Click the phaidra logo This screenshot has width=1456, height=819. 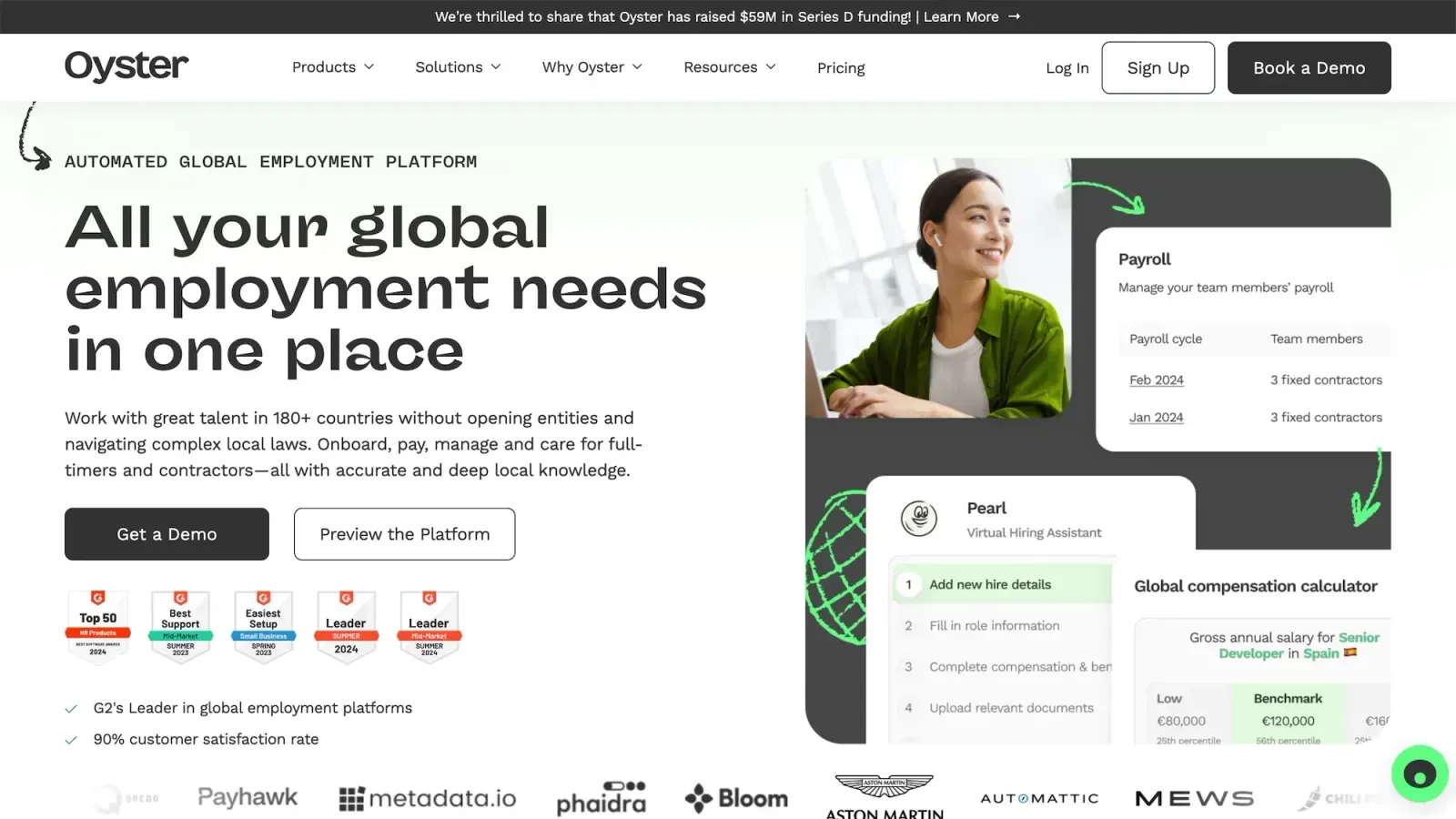602,798
